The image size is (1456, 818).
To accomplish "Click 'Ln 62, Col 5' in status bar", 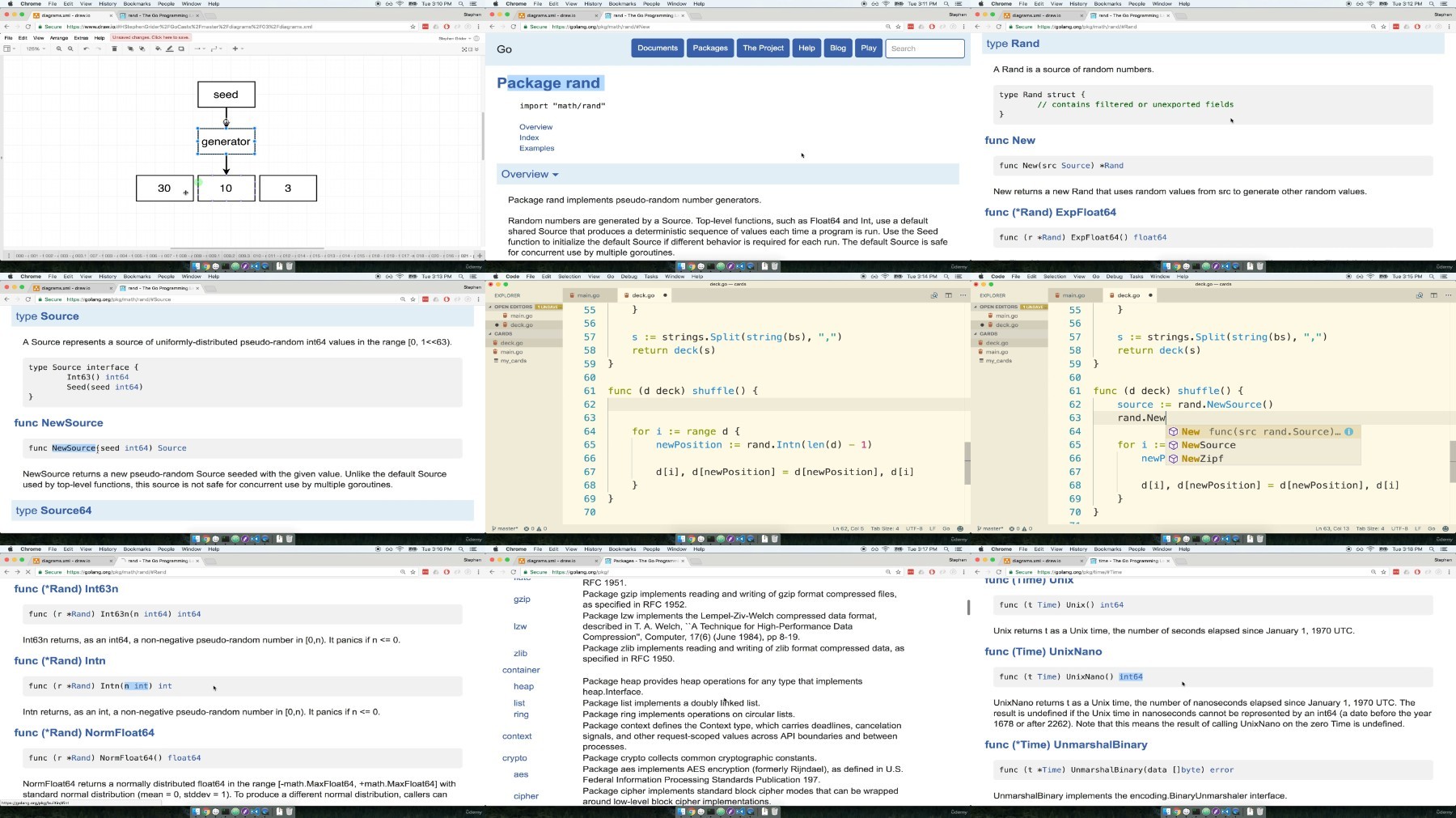I will click(x=848, y=528).
